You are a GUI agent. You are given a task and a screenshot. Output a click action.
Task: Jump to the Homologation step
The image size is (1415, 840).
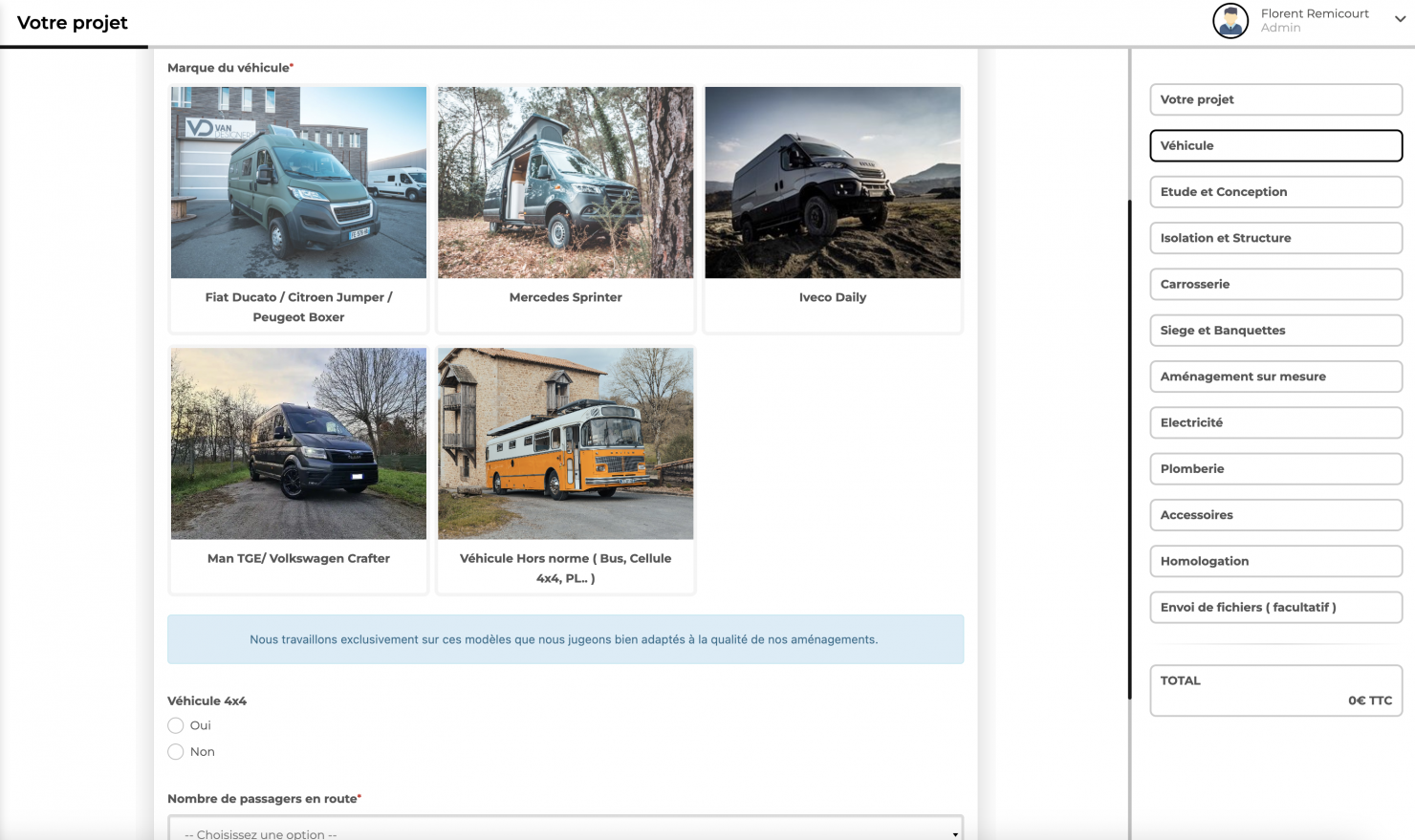pos(1275,561)
